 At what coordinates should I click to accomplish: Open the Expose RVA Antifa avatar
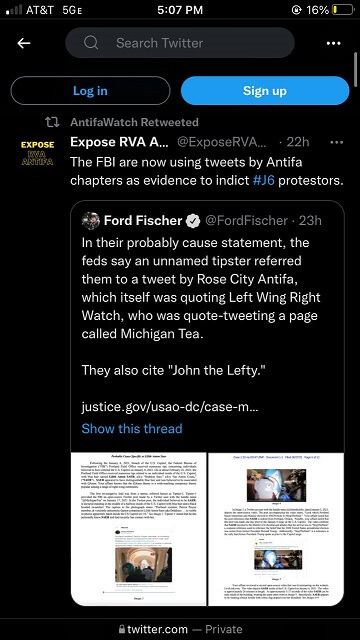[37, 153]
